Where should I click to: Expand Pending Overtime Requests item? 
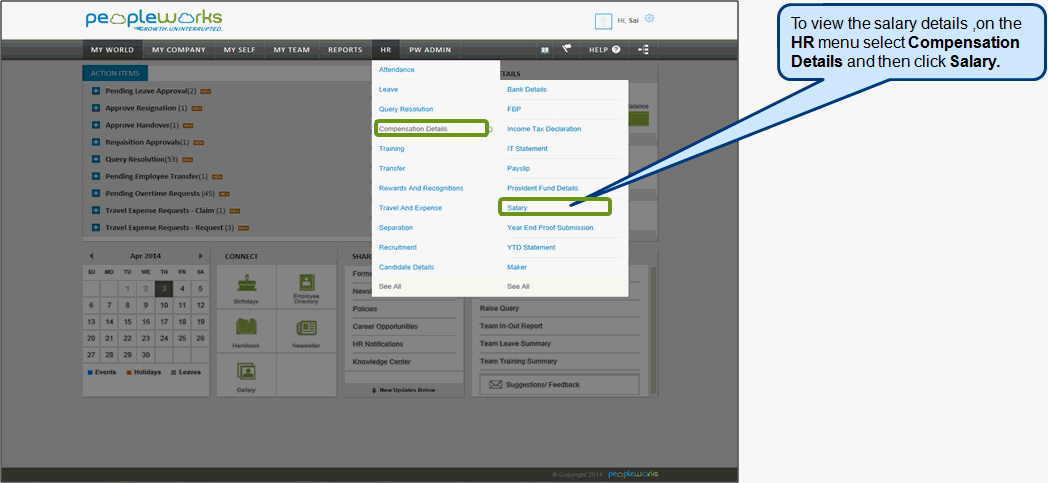[x=96, y=193]
